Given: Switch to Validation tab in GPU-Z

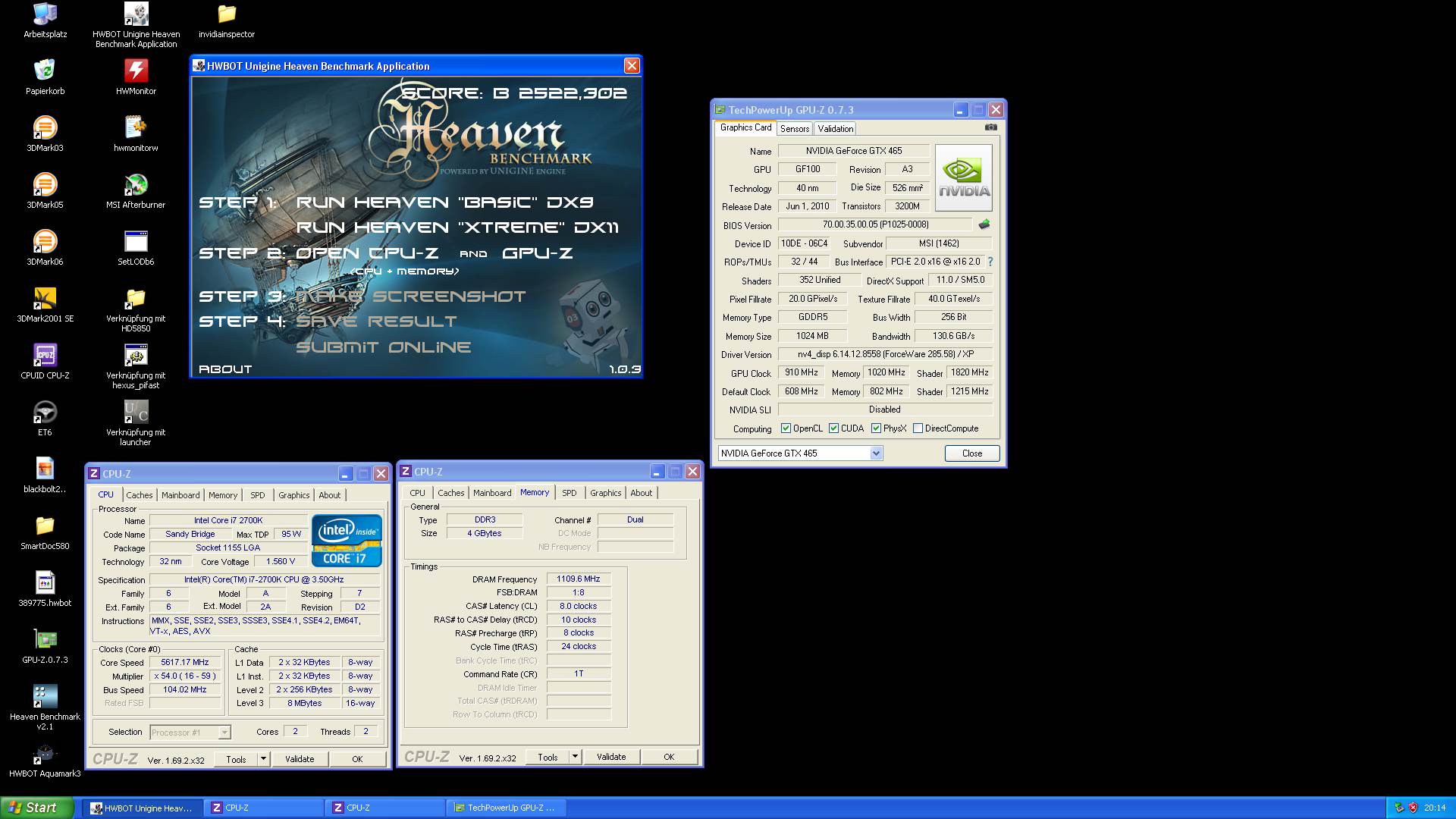Looking at the screenshot, I should 835,129.
